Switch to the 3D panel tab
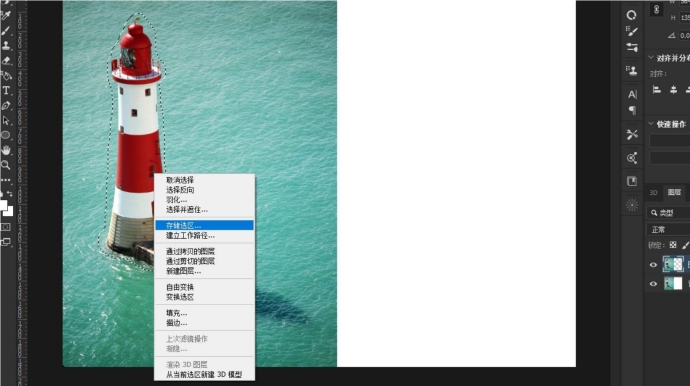This screenshot has width=690, height=386. 653,193
